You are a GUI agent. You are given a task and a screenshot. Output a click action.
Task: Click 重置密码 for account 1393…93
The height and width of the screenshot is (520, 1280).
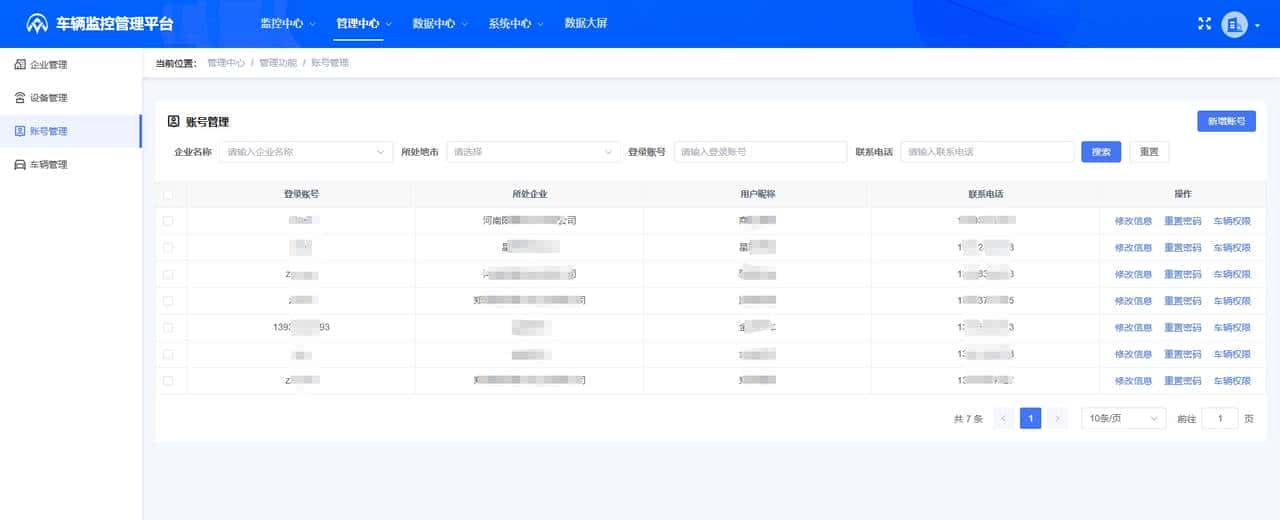(1182, 328)
